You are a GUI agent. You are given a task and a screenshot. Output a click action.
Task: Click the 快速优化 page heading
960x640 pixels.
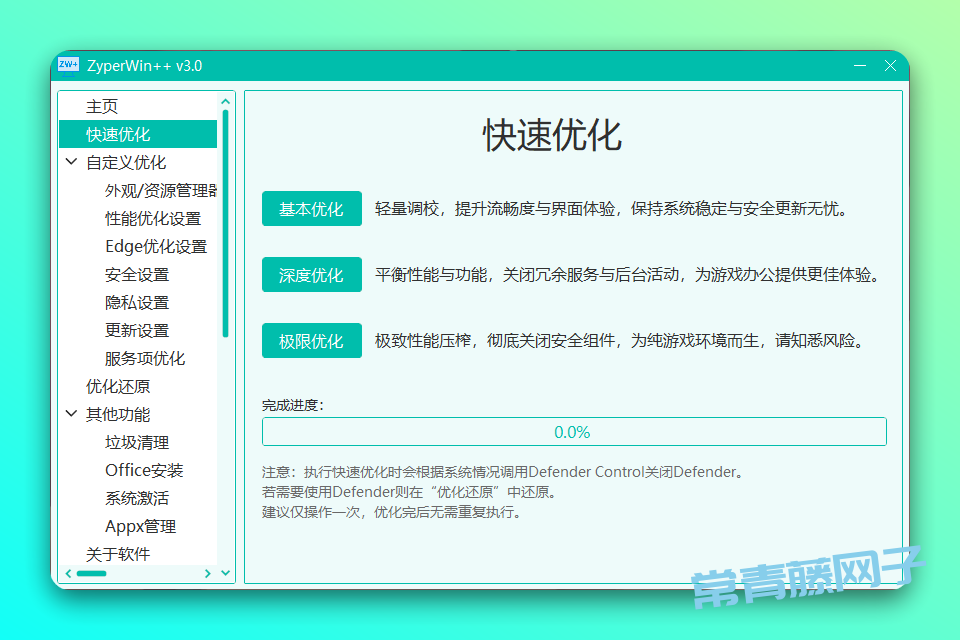[x=552, y=135]
